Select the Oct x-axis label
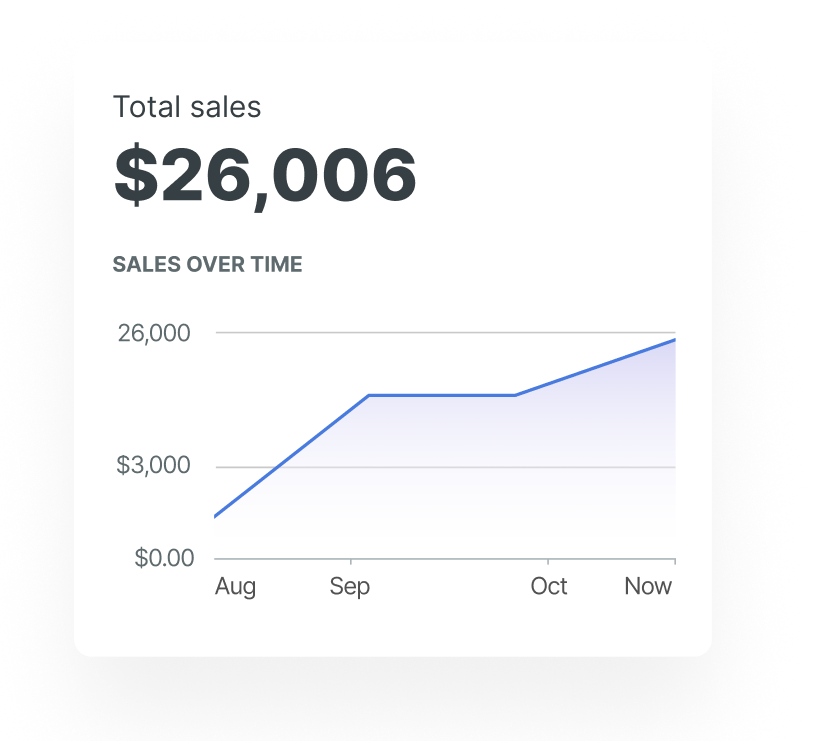The height and width of the screenshot is (741, 813). point(549,586)
